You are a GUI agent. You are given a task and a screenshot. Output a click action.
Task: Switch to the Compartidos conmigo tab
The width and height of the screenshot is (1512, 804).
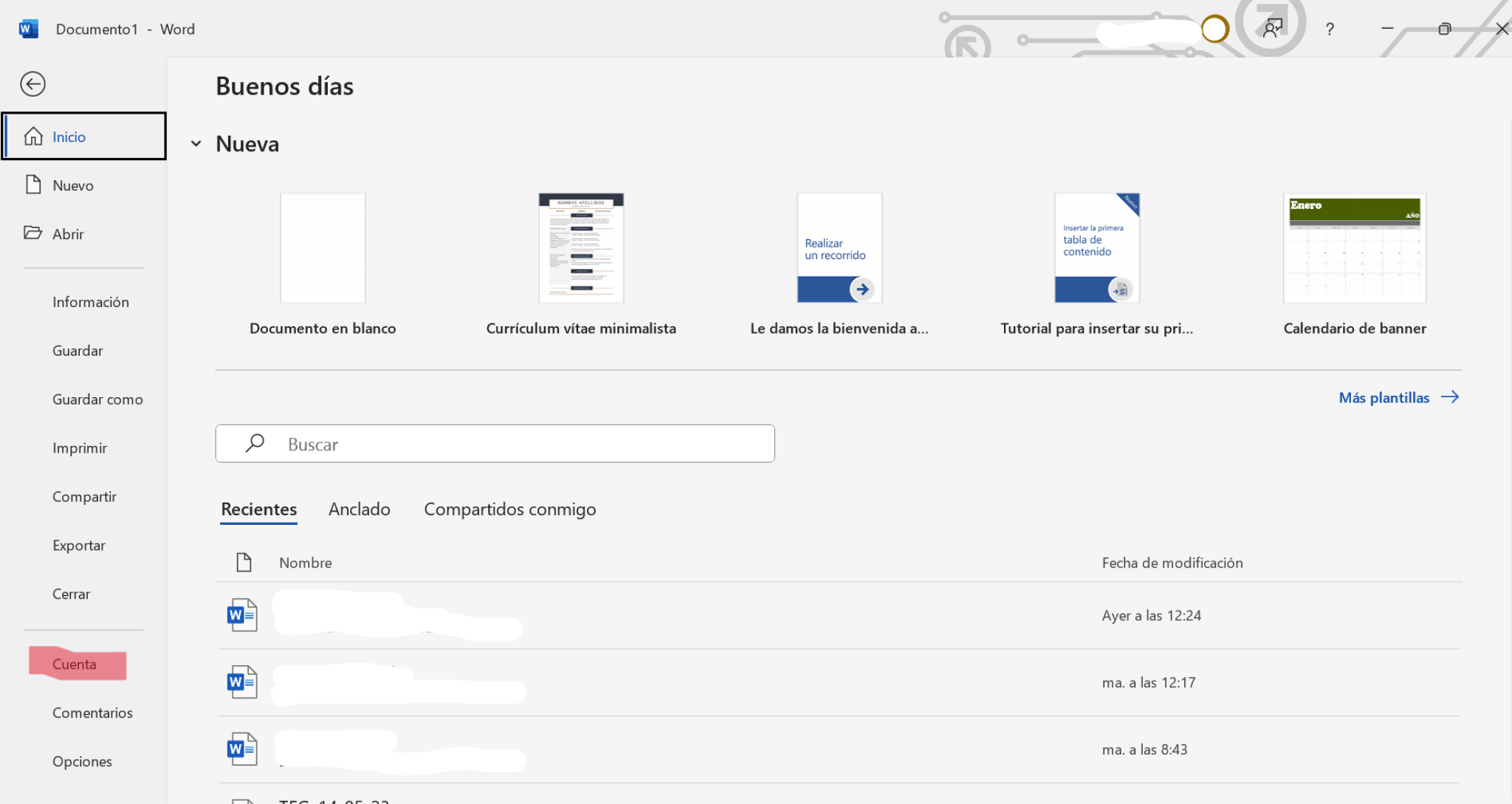[x=509, y=509]
